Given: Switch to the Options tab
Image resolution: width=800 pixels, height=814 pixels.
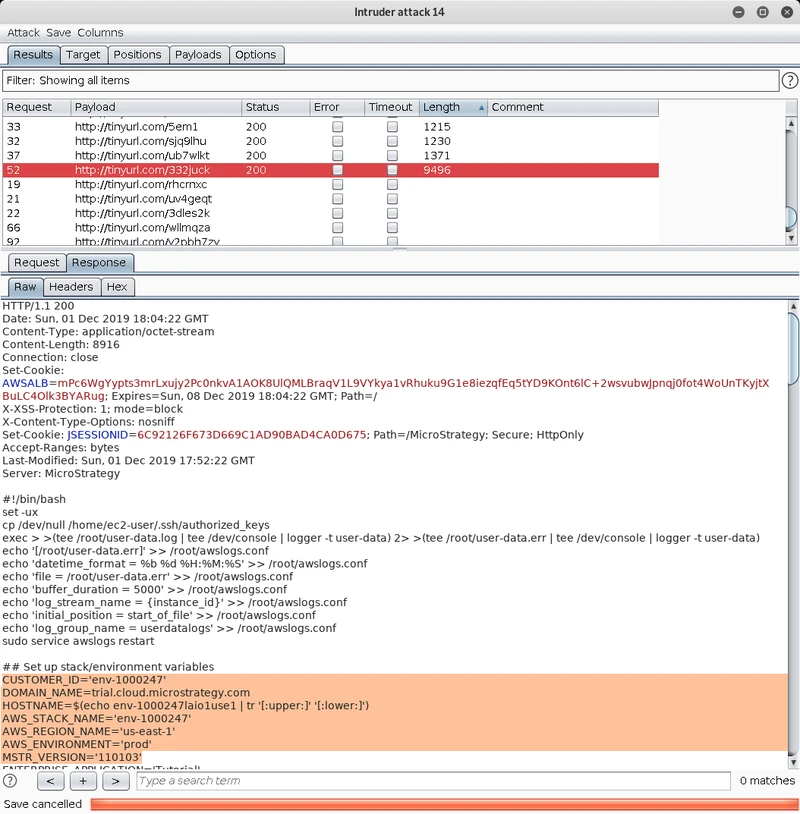Looking at the screenshot, I should click(256, 55).
